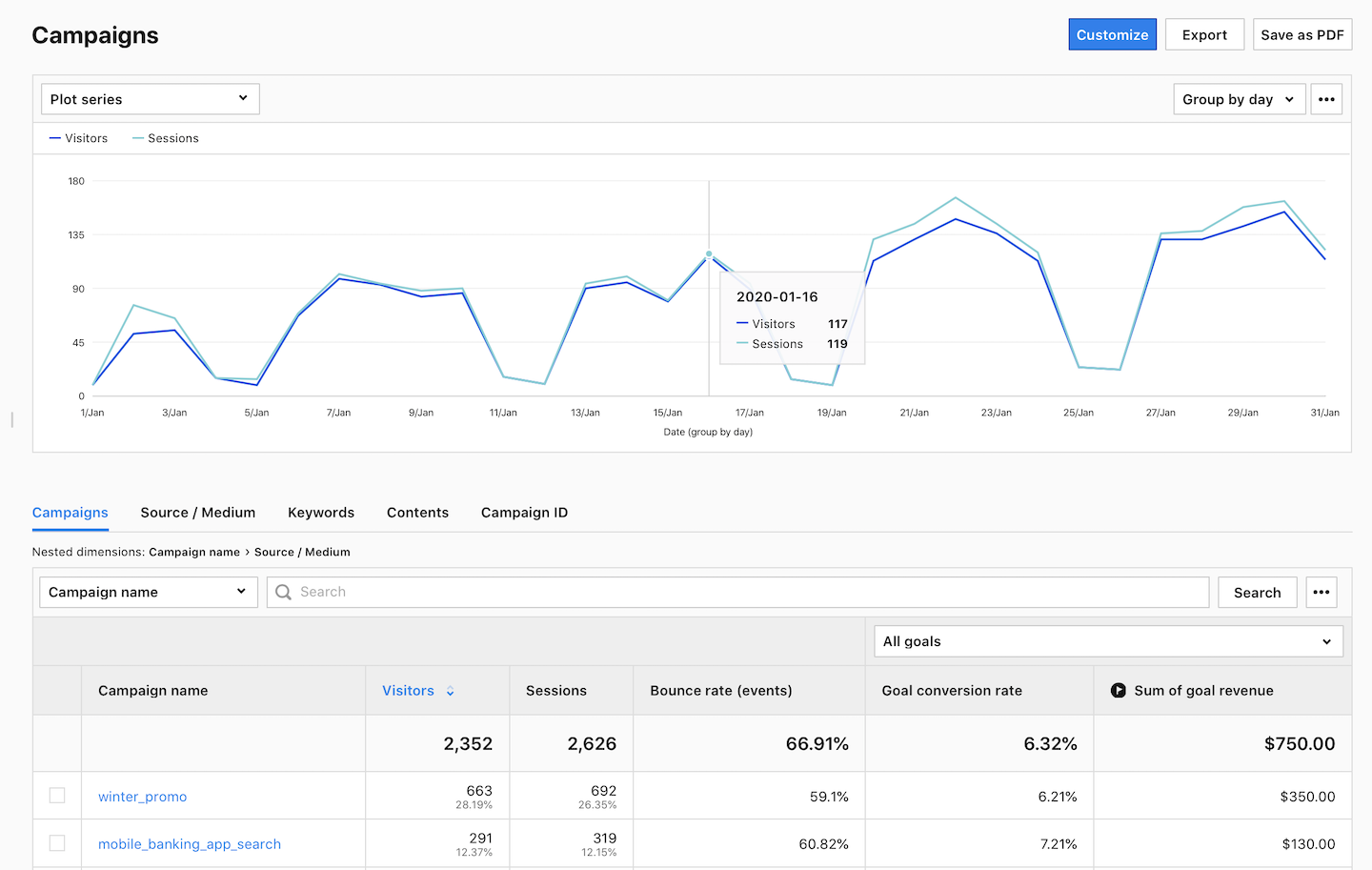Click the Sessions column header
This screenshot has width=1372, height=870.
(x=556, y=691)
